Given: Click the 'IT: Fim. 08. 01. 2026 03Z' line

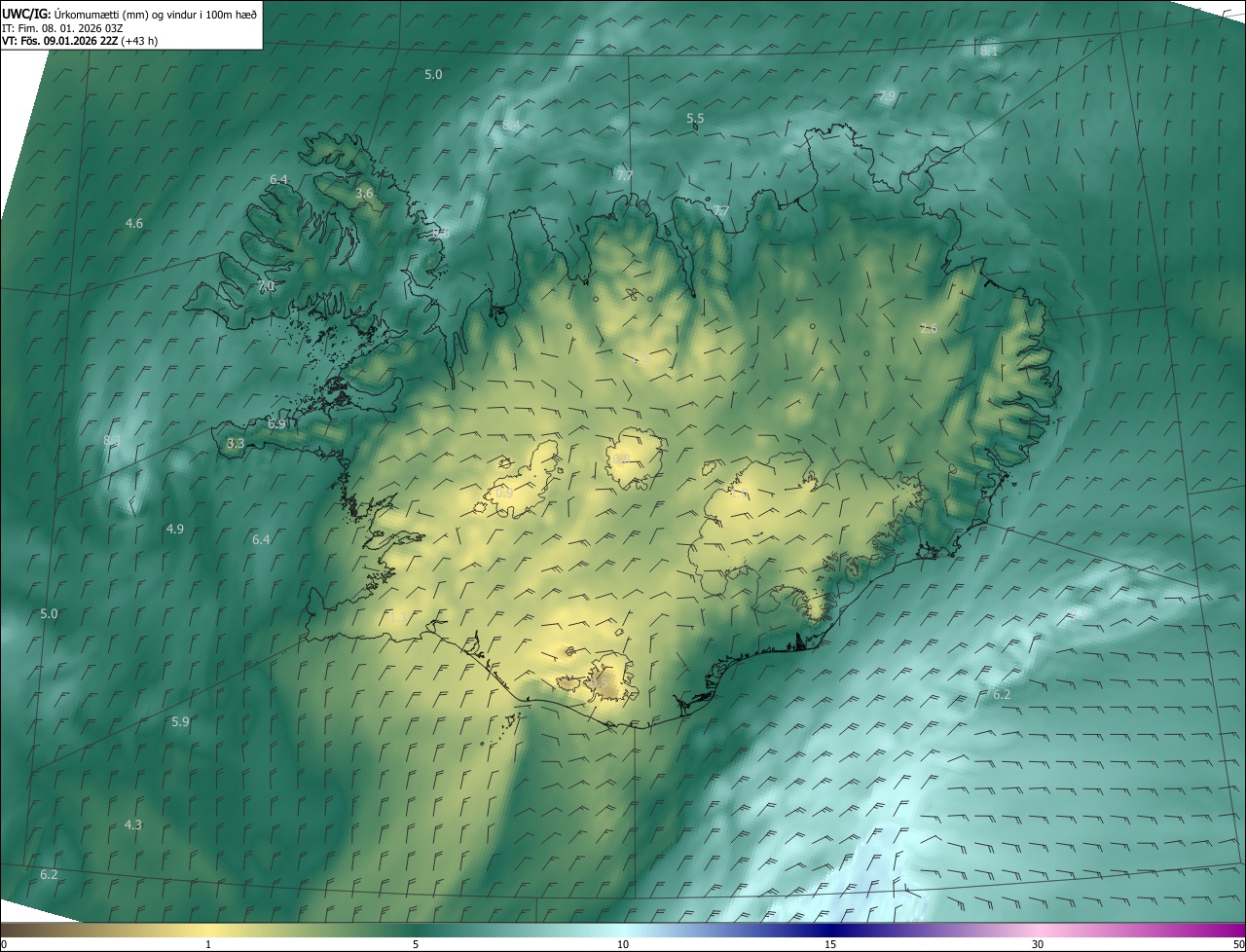Looking at the screenshot, I should tap(62, 28).
